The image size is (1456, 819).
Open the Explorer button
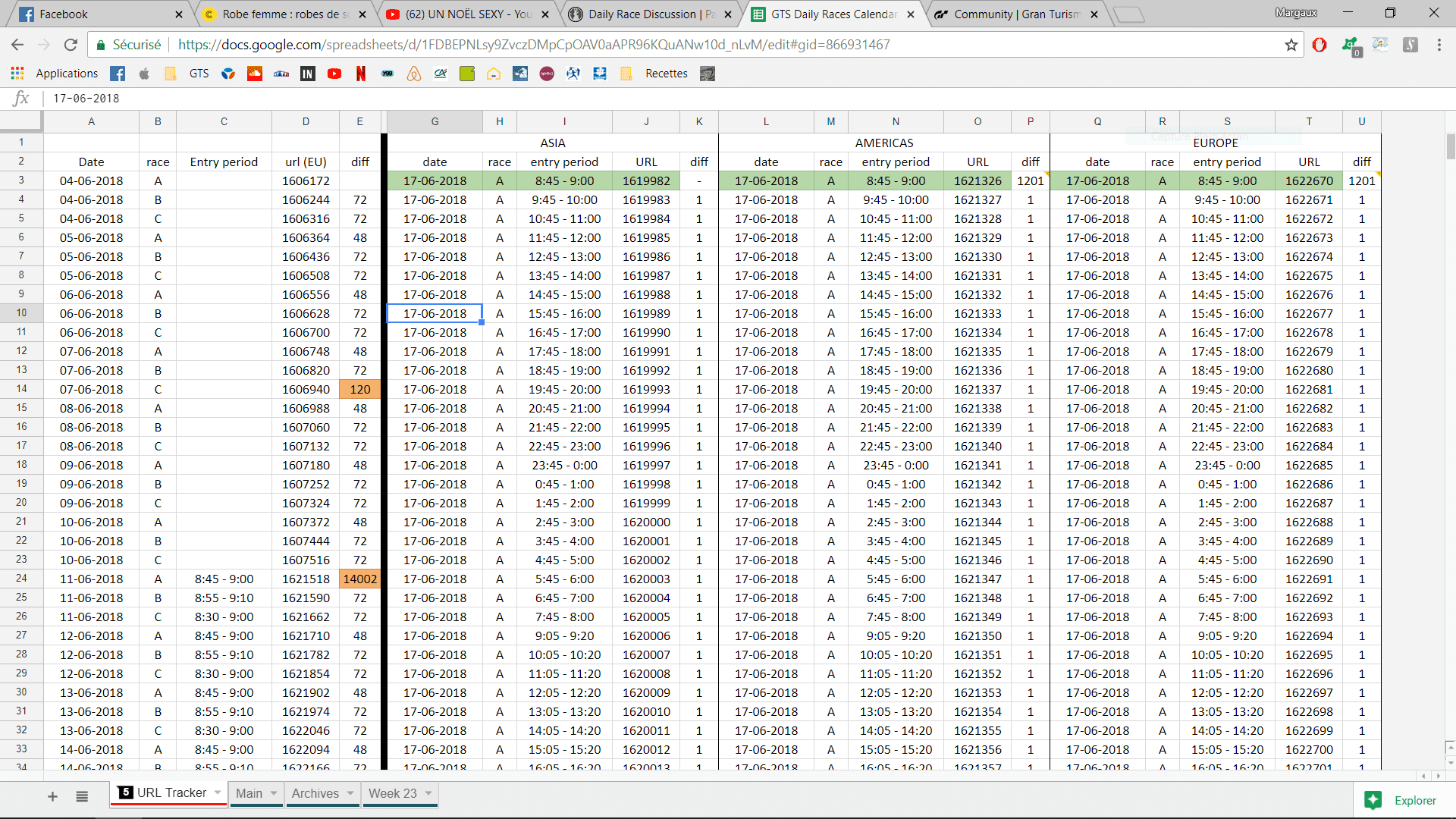click(1401, 800)
